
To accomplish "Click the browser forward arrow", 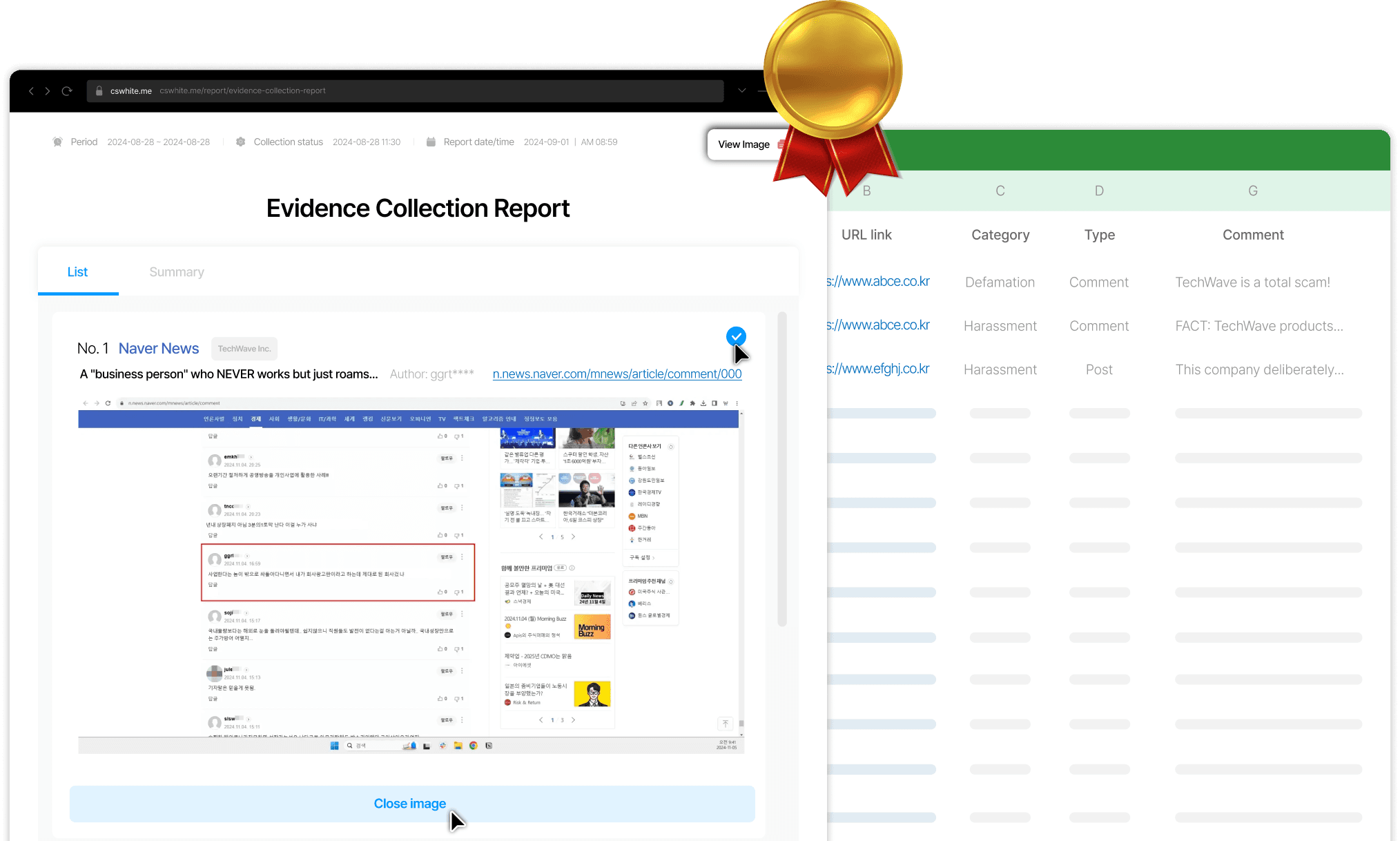I will (x=48, y=91).
